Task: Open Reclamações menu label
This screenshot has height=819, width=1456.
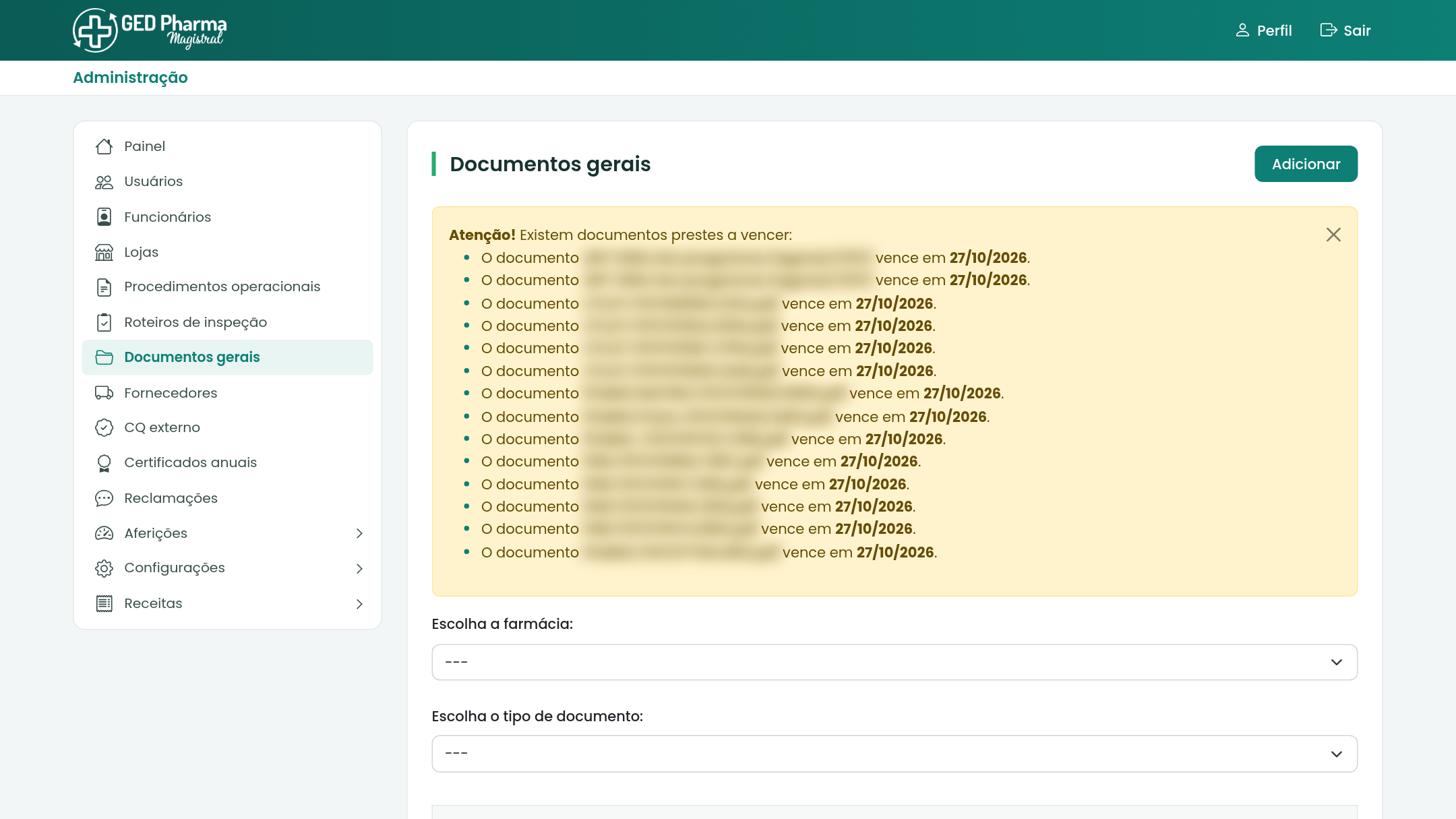Action: 171,498
